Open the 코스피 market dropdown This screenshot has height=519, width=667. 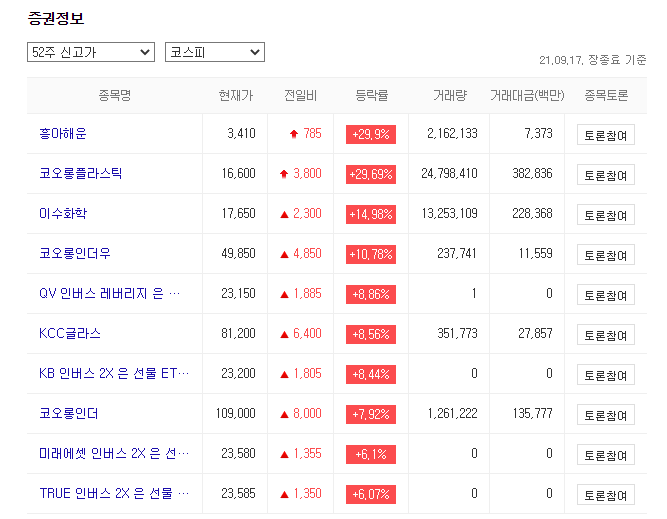(x=215, y=52)
